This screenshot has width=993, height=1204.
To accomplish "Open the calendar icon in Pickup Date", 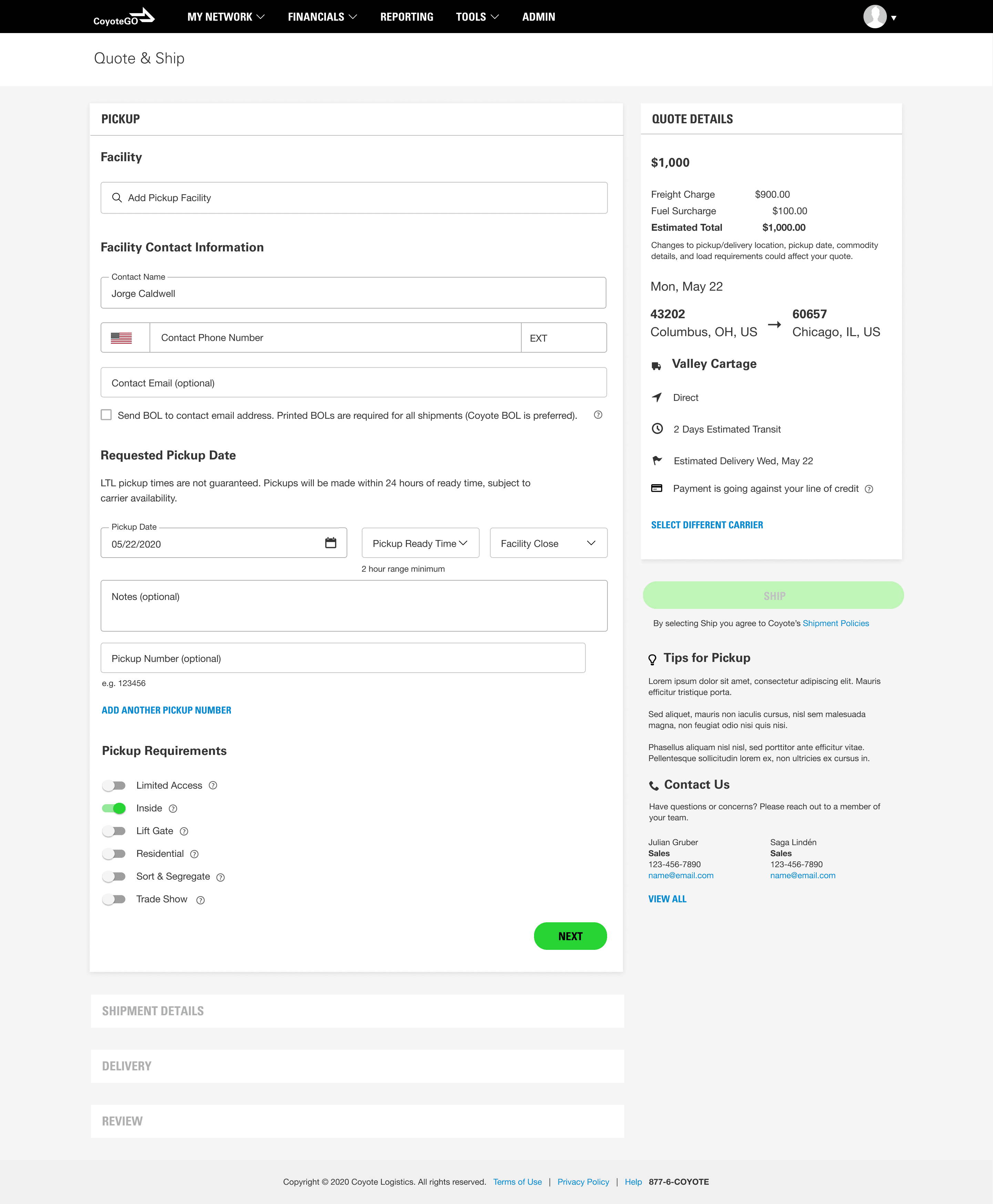I will click(x=331, y=542).
